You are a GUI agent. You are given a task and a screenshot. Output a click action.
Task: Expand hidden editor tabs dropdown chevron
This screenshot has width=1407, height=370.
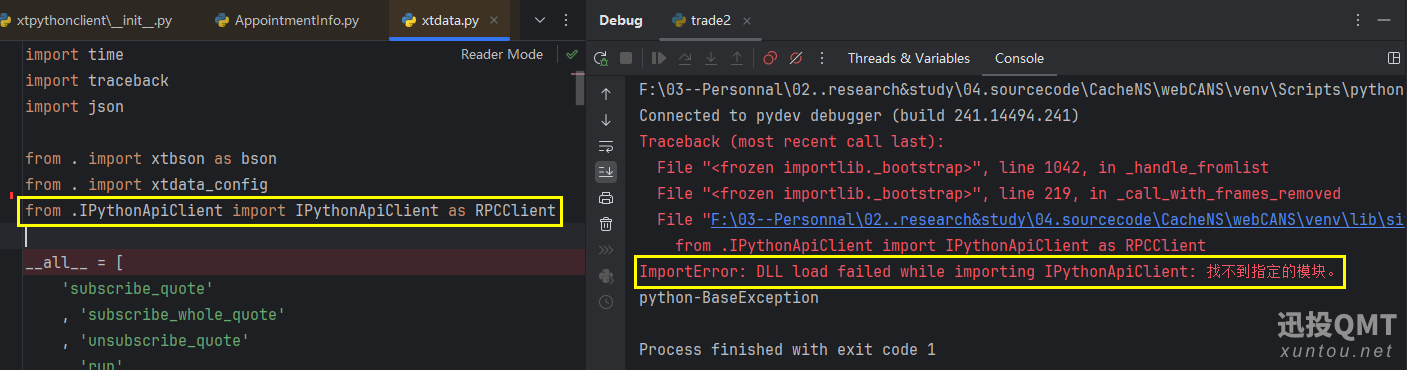tap(540, 20)
